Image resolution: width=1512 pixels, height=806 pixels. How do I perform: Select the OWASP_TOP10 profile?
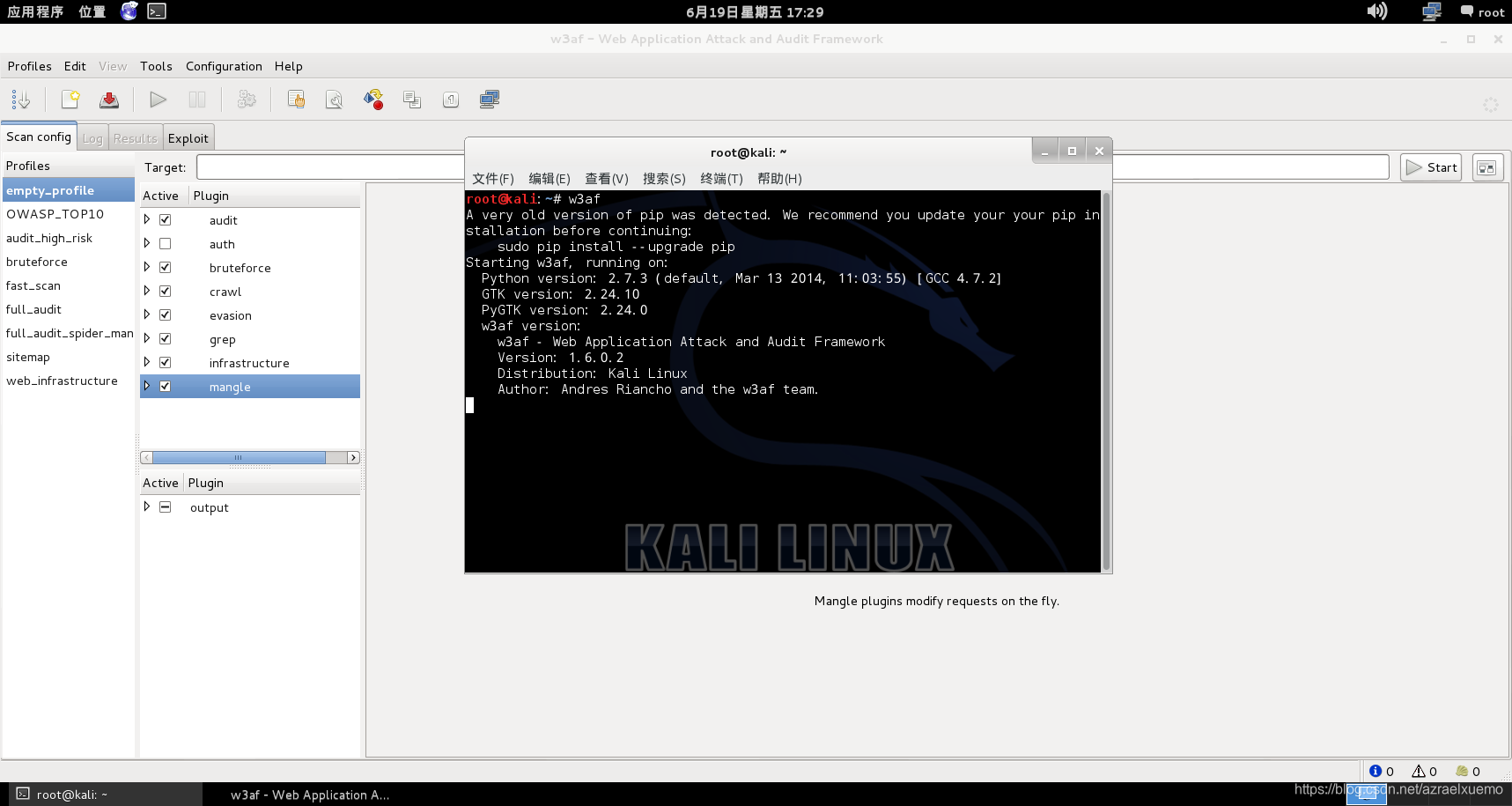[x=55, y=213]
